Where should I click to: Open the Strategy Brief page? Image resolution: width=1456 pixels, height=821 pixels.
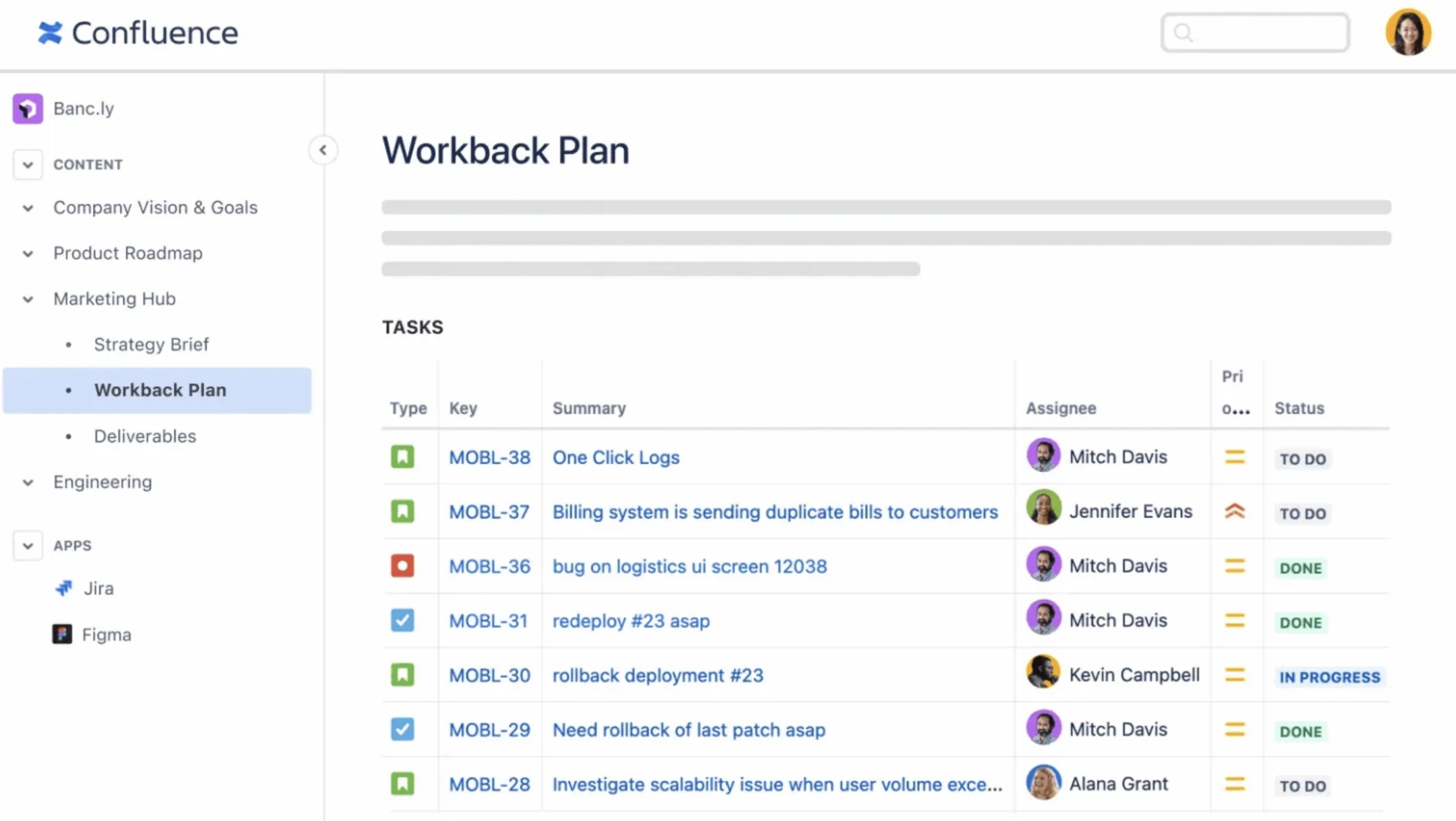click(151, 344)
